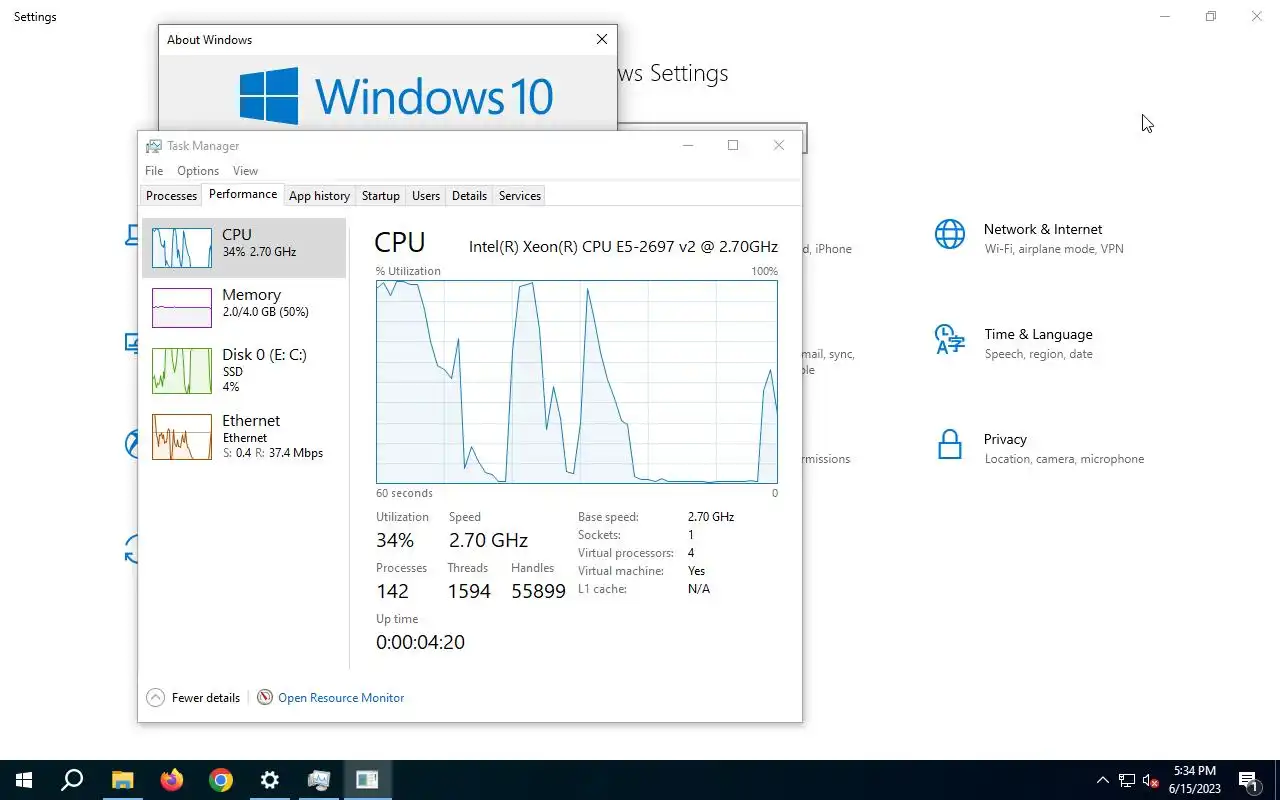Screen dimensions: 1280x800
Task: Open the View menu in Task Manager
Action: (x=245, y=171)
